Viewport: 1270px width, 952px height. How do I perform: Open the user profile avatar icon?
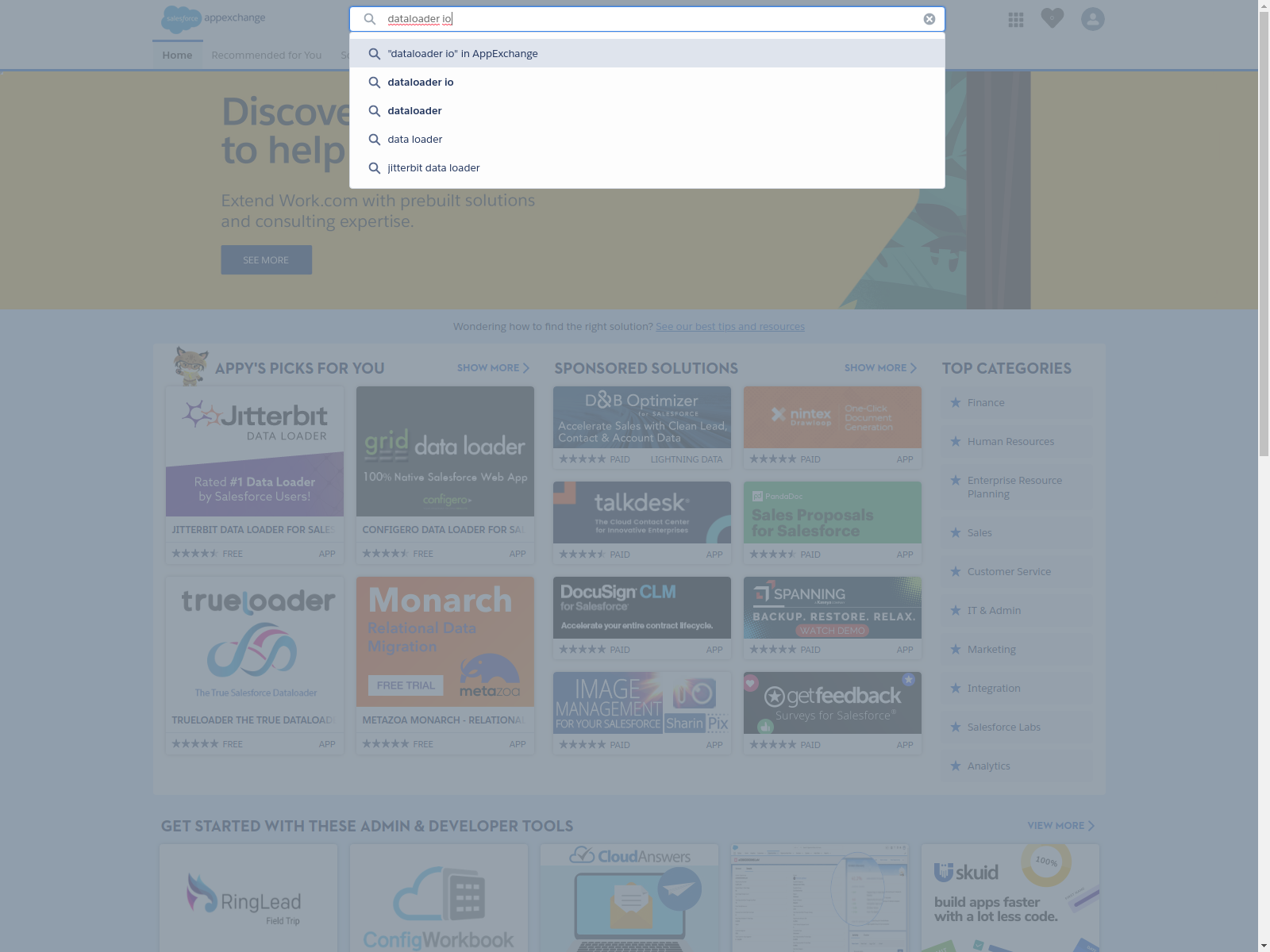tap(1093, 19)
